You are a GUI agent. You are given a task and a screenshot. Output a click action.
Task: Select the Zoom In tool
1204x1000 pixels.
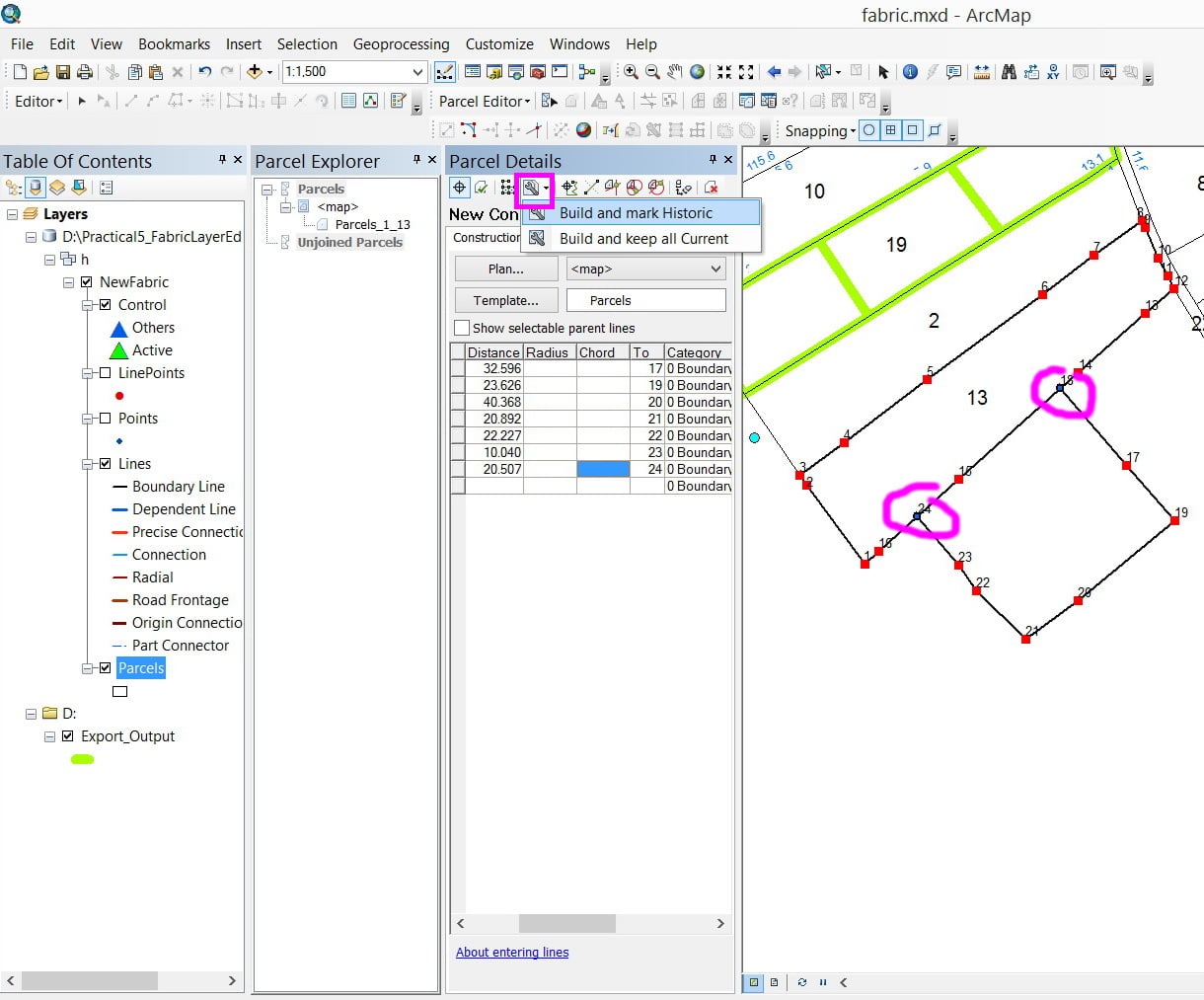[631, 72]
